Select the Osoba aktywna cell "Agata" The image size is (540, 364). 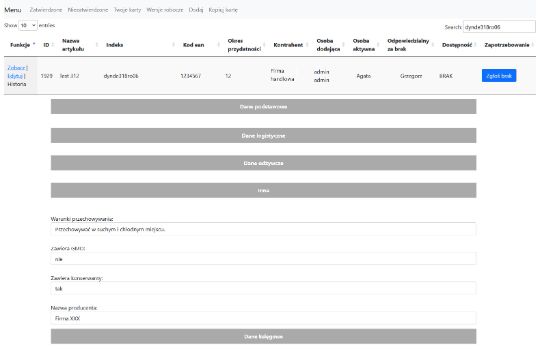[x=364, y=76]
